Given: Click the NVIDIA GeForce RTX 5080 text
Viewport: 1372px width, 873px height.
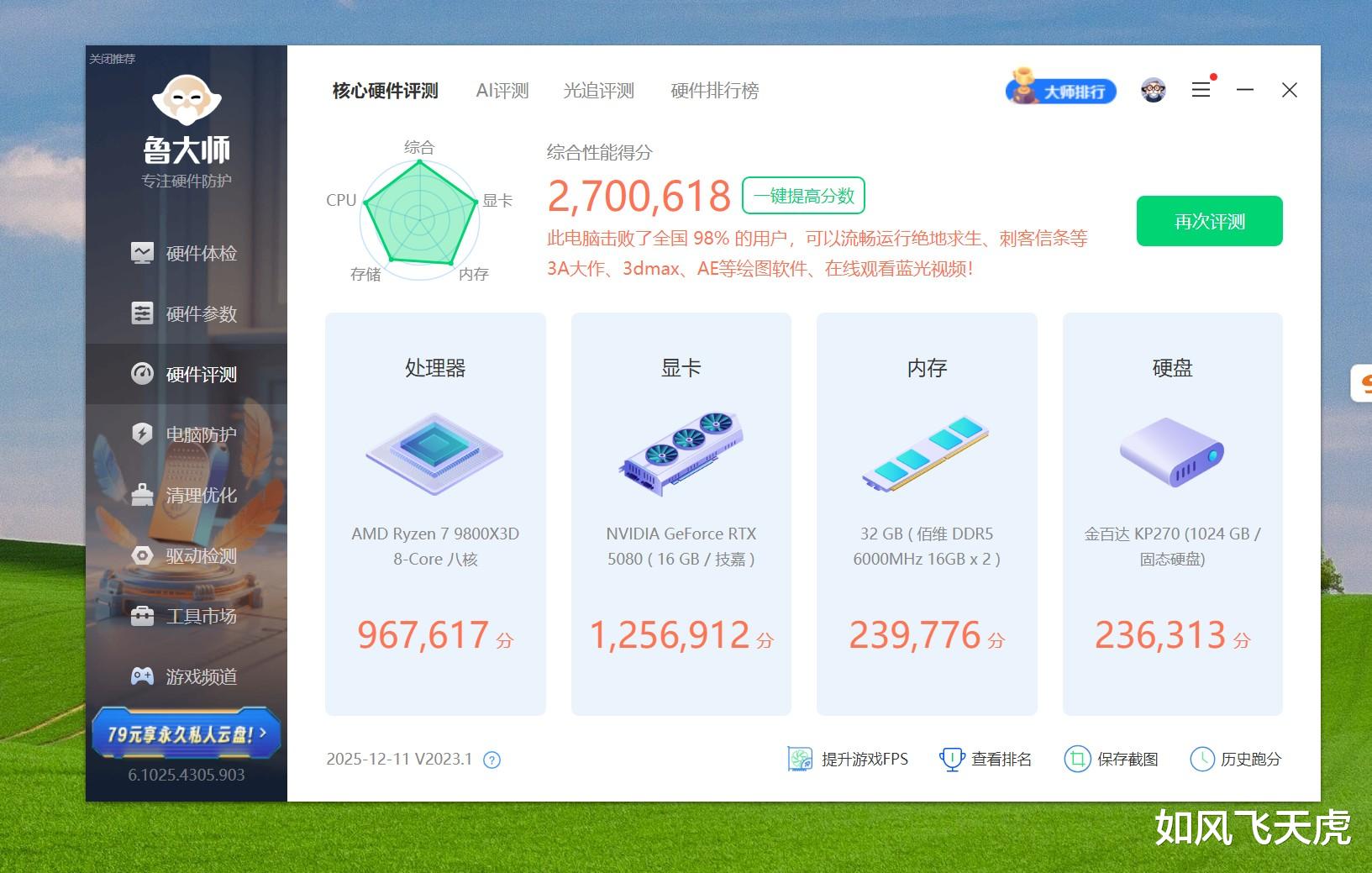Looking at the screenshot, I should click(681, 546).
